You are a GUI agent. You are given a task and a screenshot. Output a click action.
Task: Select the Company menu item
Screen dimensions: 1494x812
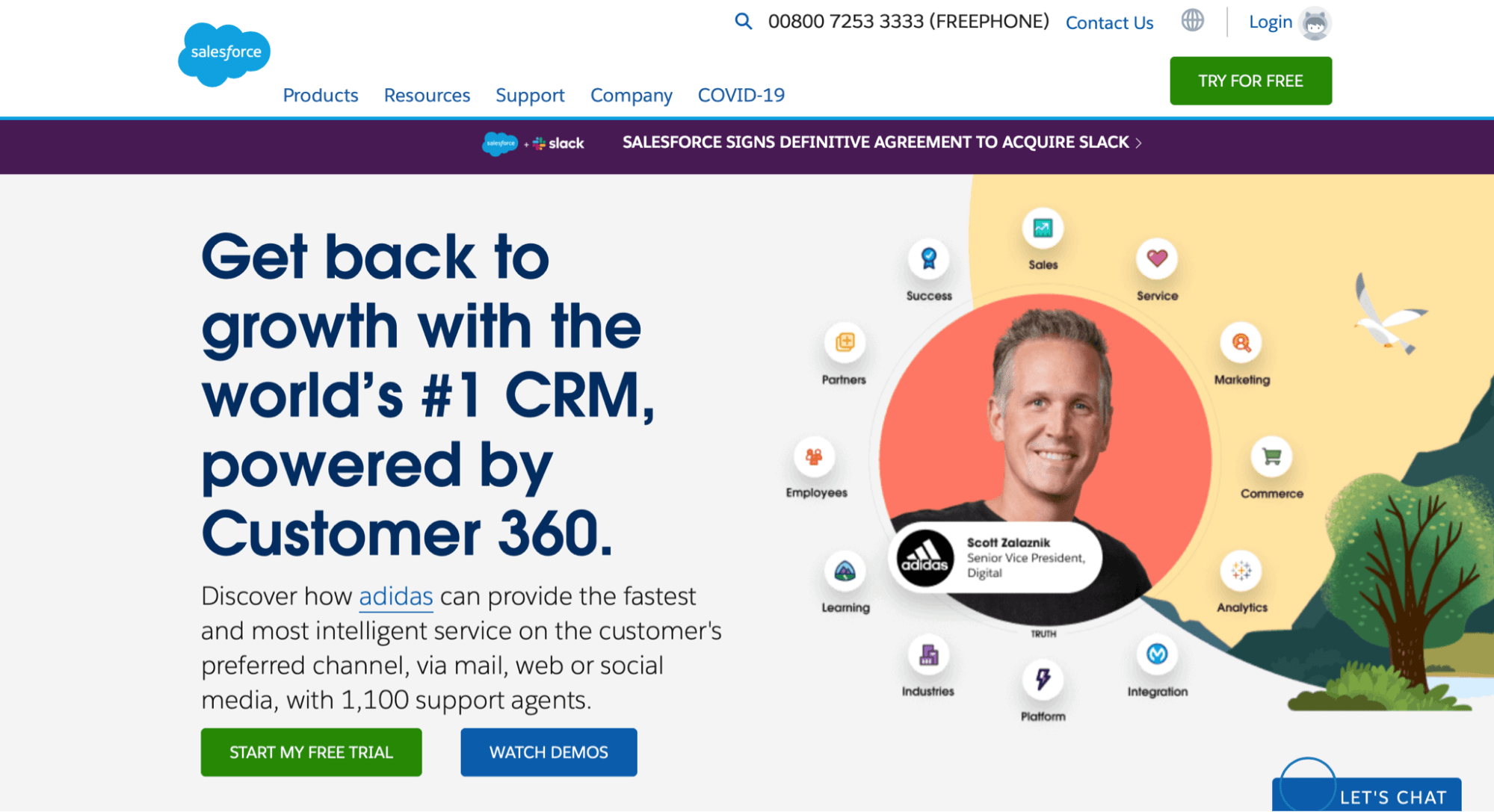629,94
